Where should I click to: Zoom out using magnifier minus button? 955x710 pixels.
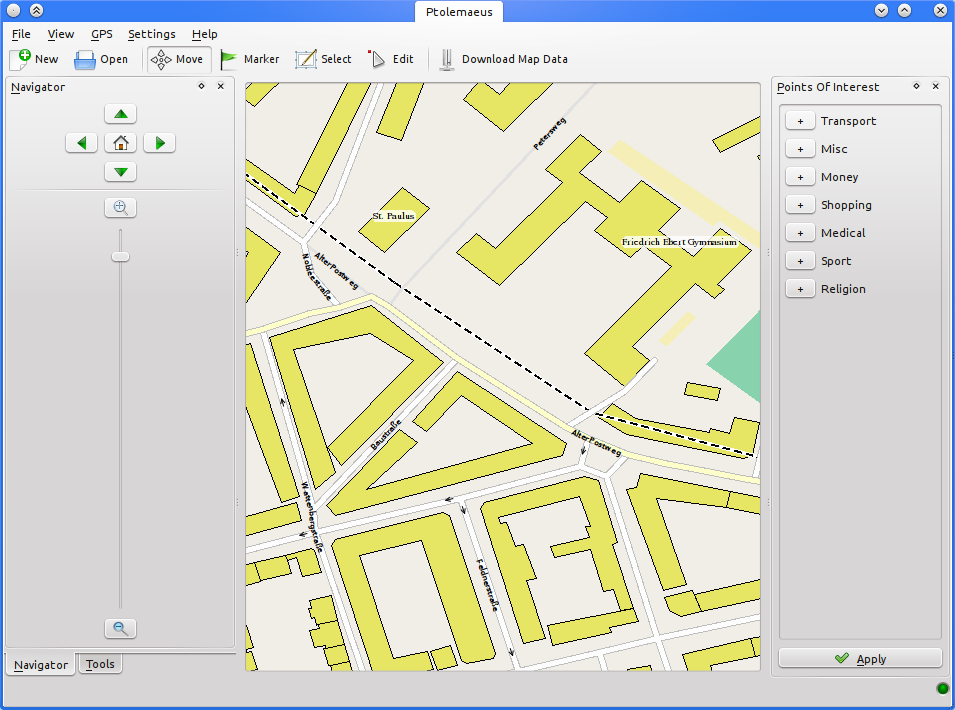[x=120, y=629]
